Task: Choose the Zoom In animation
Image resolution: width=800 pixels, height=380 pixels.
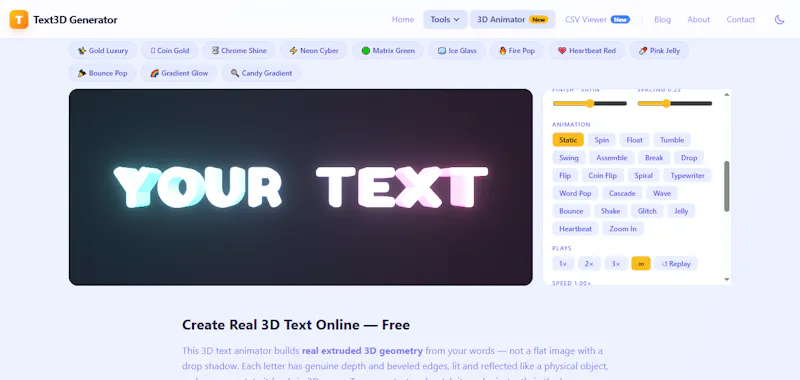Action: [623, 229]
